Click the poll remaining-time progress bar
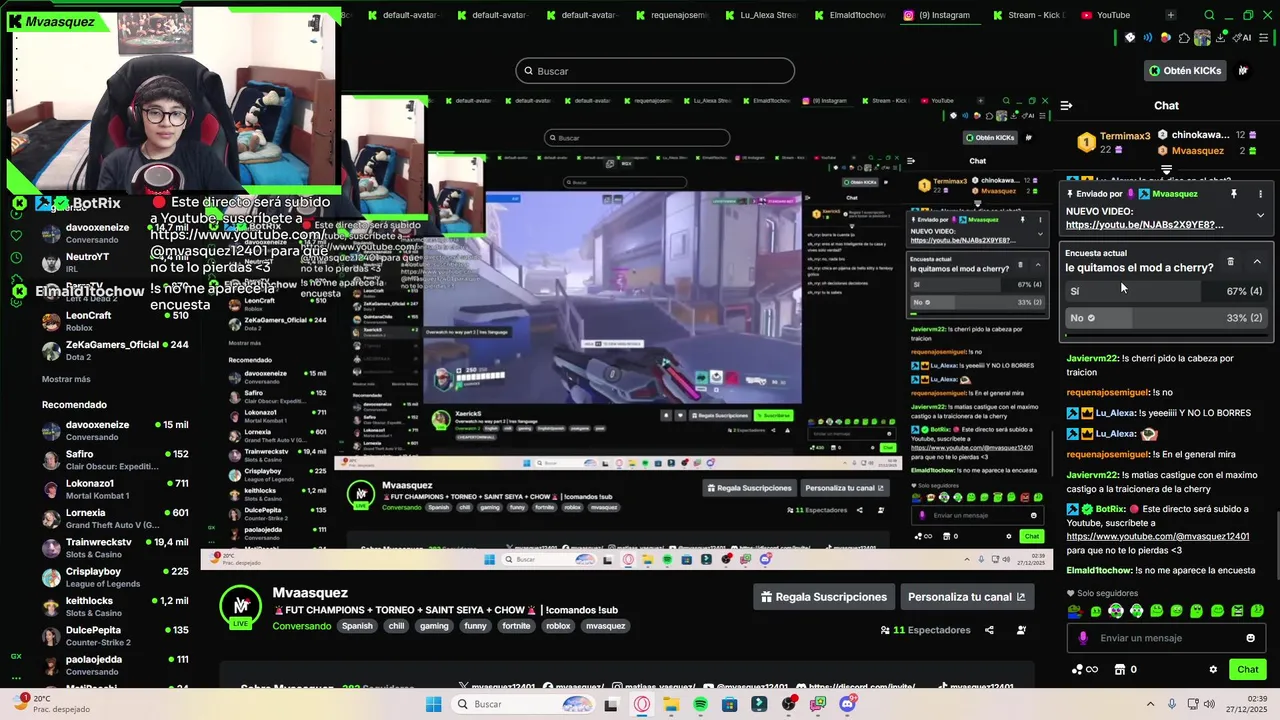 (x=1166, y=336)
